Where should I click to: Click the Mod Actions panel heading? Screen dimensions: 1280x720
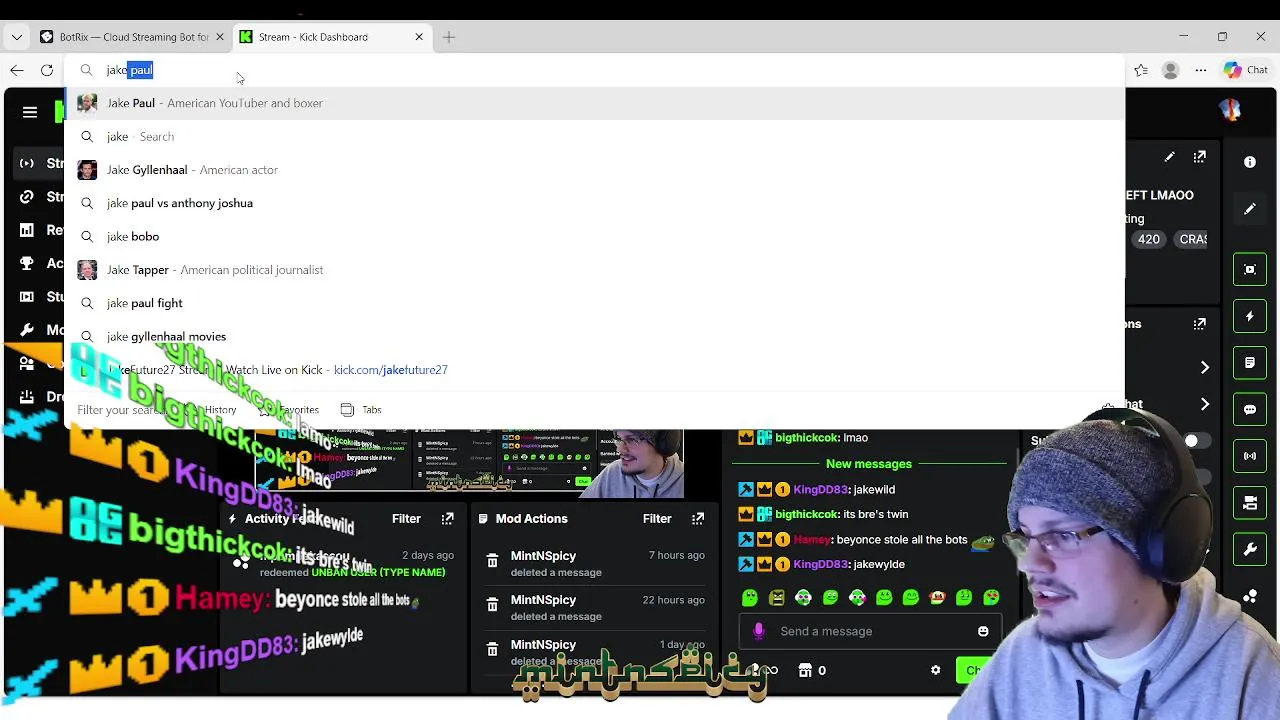pyautogui.click(x=531, y=518)
